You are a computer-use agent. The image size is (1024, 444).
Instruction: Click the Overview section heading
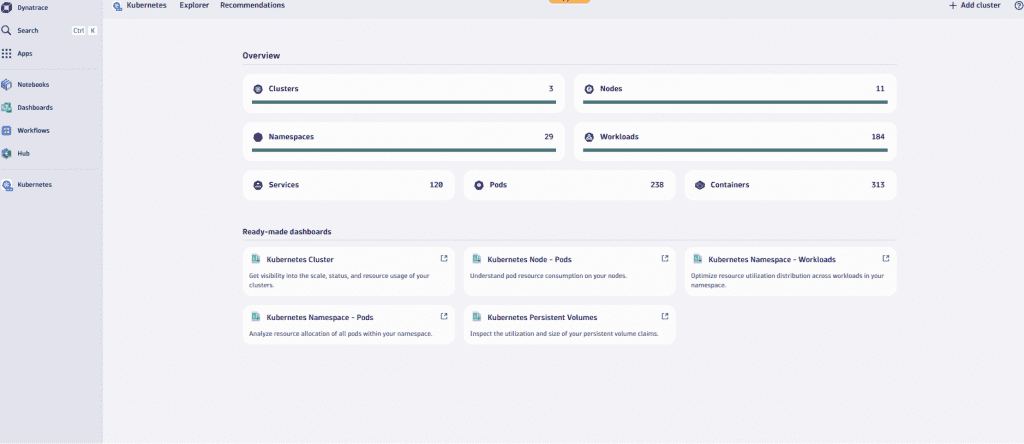261,56
